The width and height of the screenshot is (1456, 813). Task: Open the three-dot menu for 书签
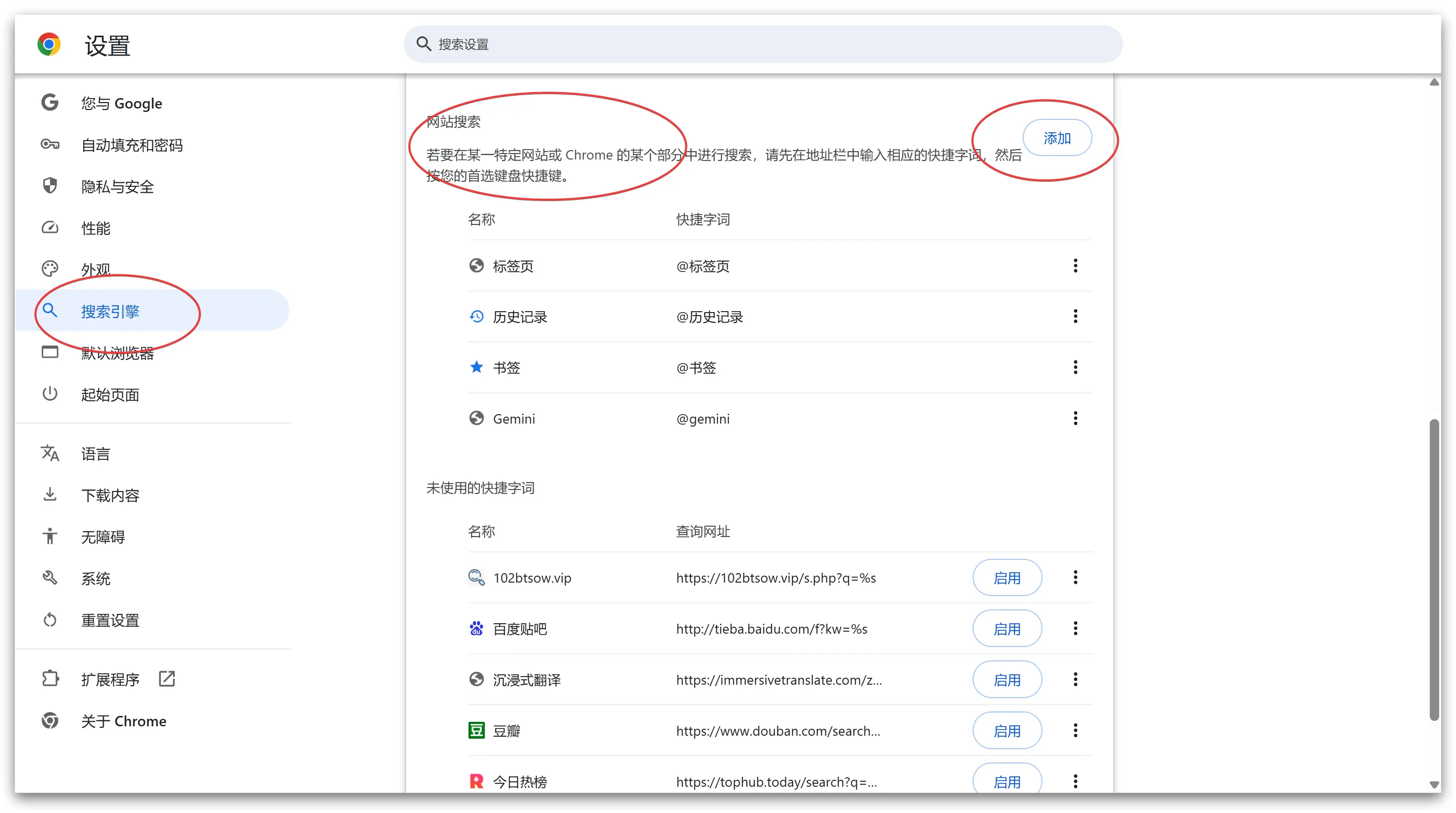point(1075,367)
